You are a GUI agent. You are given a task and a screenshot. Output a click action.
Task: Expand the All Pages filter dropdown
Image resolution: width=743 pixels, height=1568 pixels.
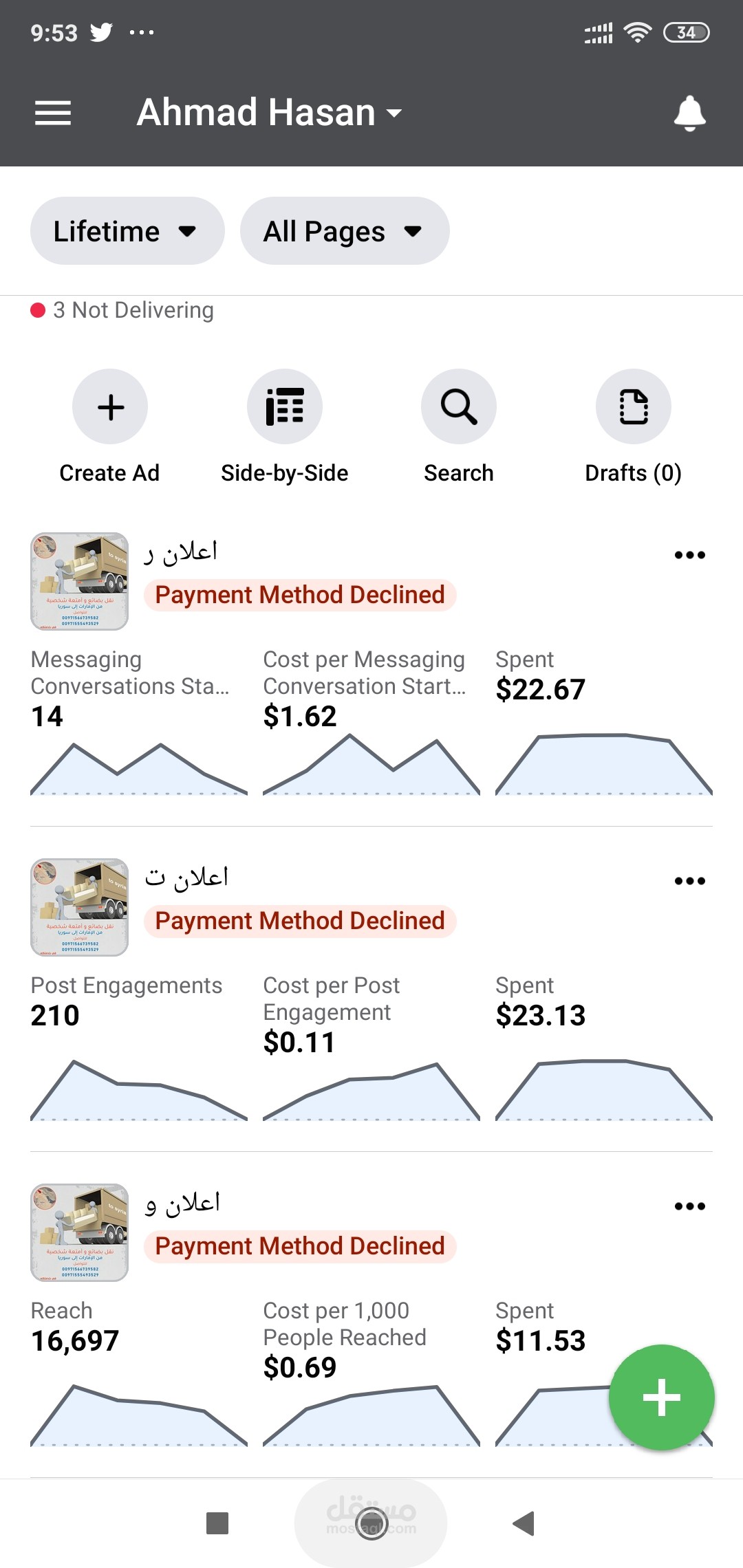344,231
